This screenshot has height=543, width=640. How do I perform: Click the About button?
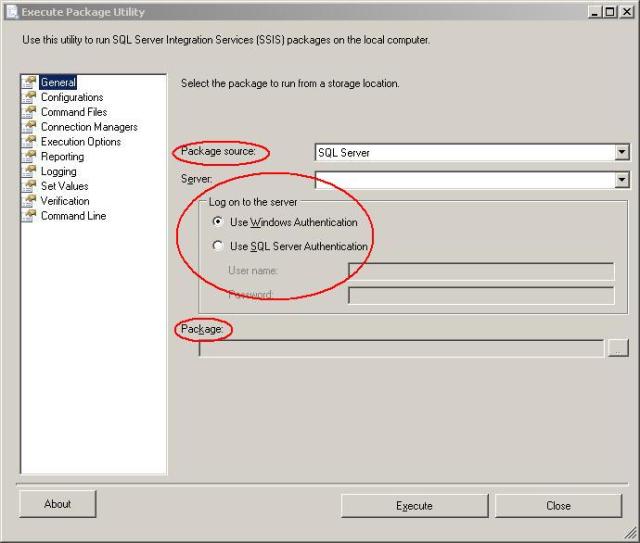58,504
